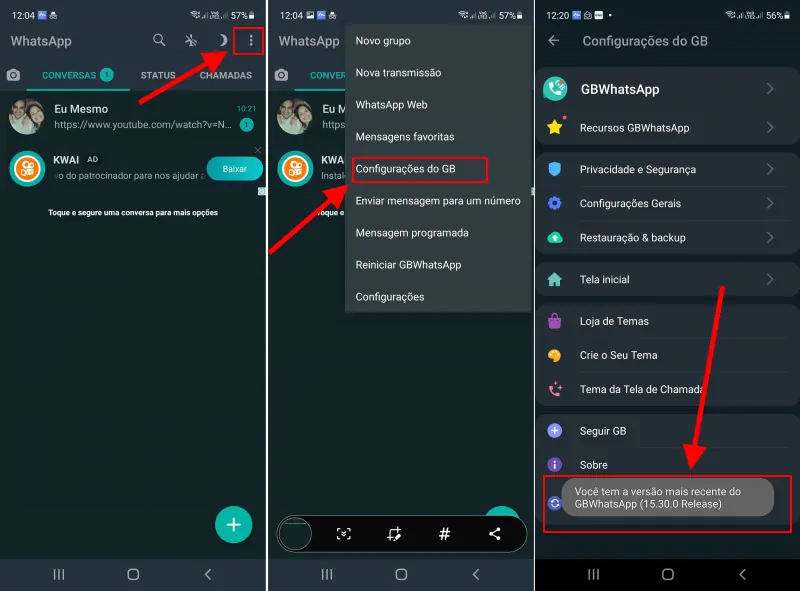The width and height of the screenshot is (800, 591).
Task: Expand the Privacidade e Segurança chevron
Action: tap(770, 169)
